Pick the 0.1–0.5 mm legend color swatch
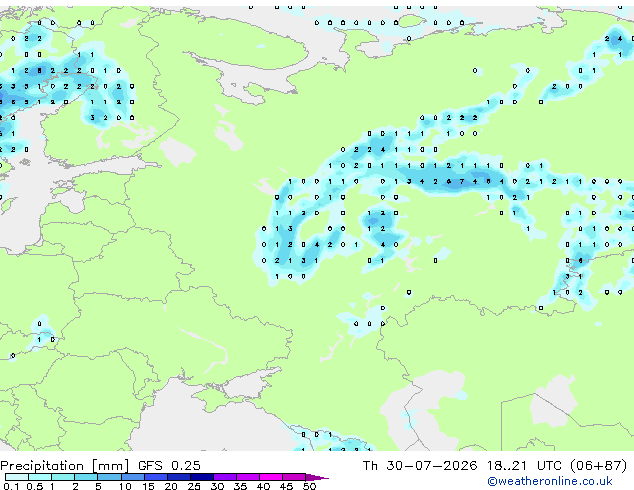This screenshot has height=490, width=634. [17, 477]
